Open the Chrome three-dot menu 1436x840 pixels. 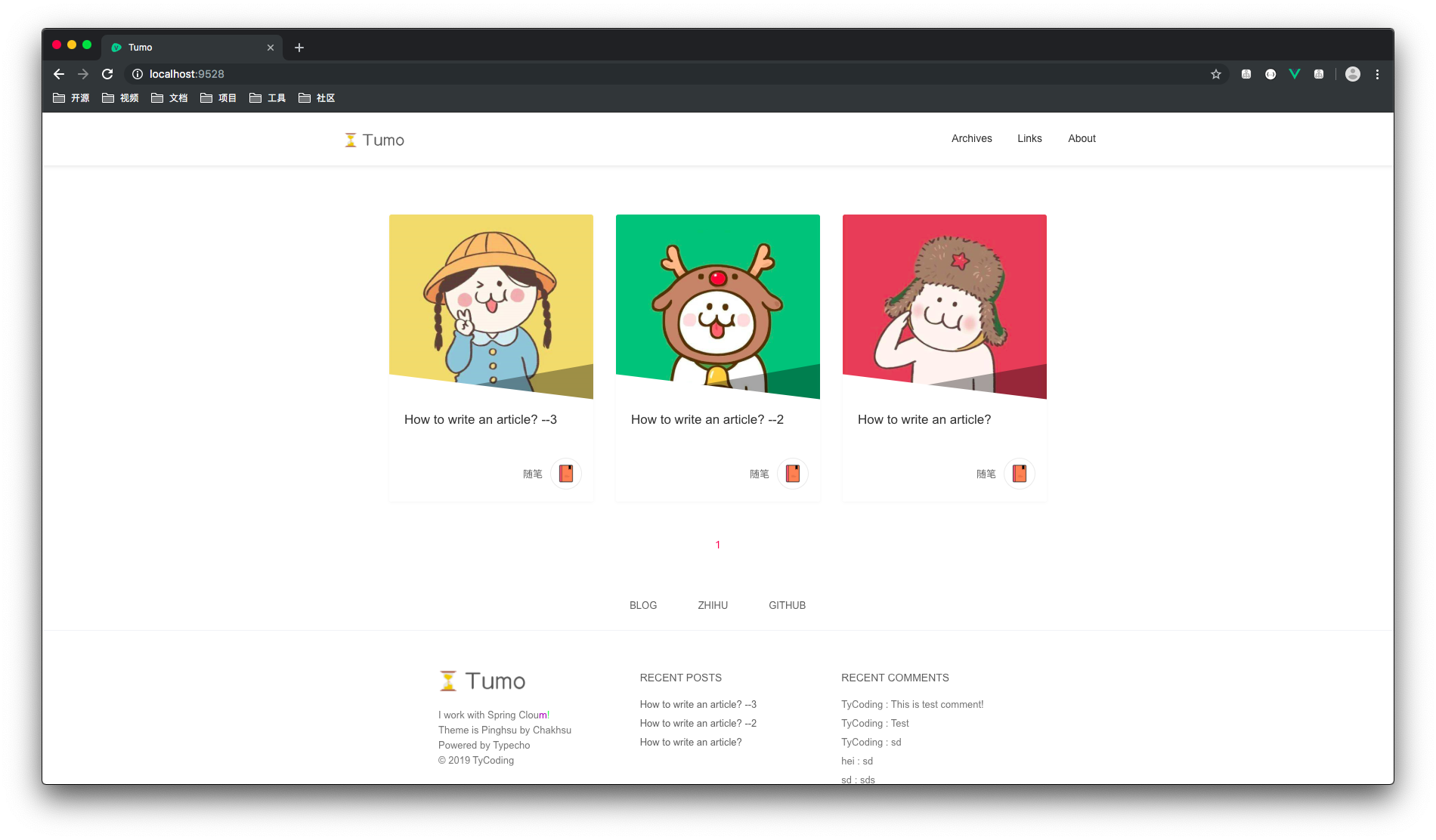(1377, 74)
